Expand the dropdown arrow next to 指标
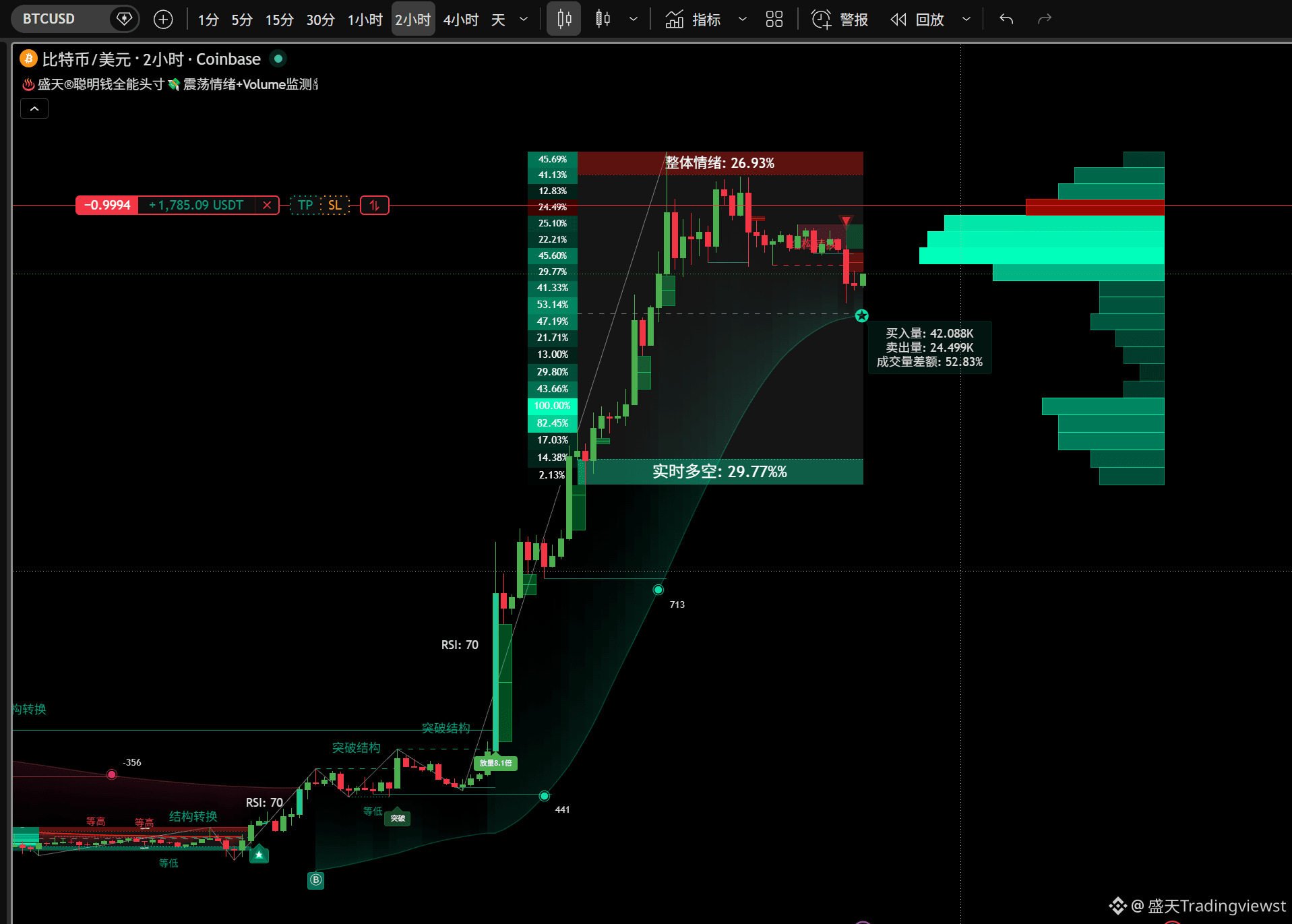The width and height of the screenshot is (1292, 924). 743,20
